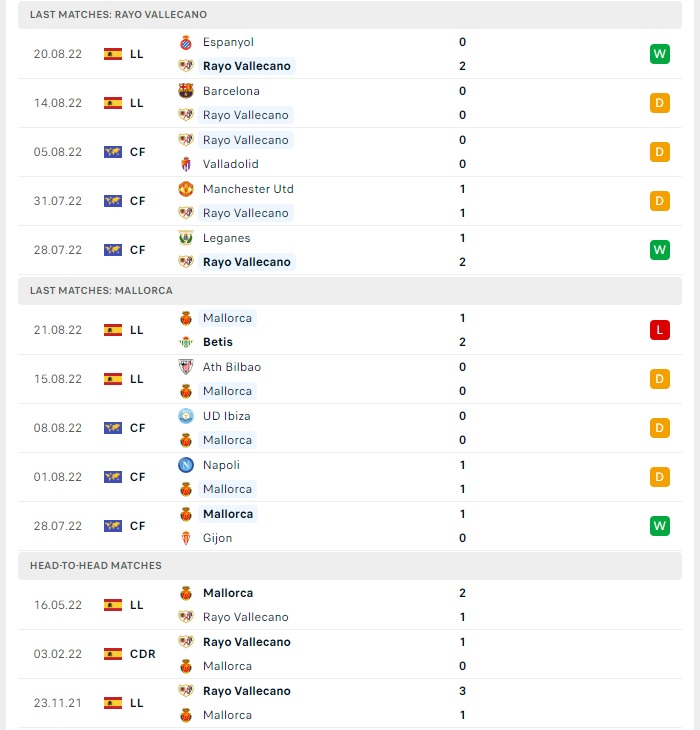
Task: Click the Napoli club crest icon
Action: [x=186, y=465]
